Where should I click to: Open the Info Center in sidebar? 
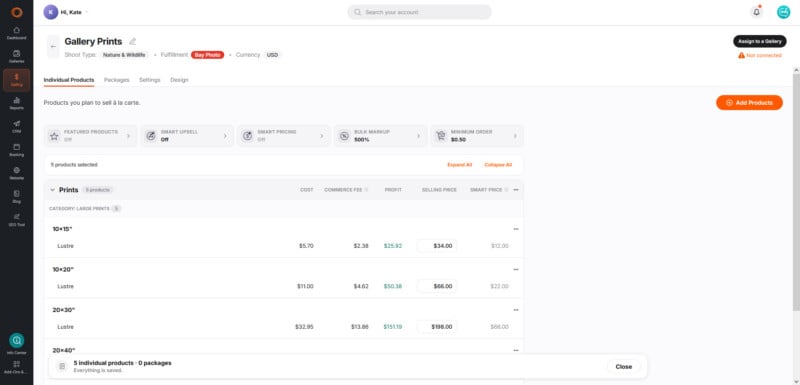[x=16, y=344]
